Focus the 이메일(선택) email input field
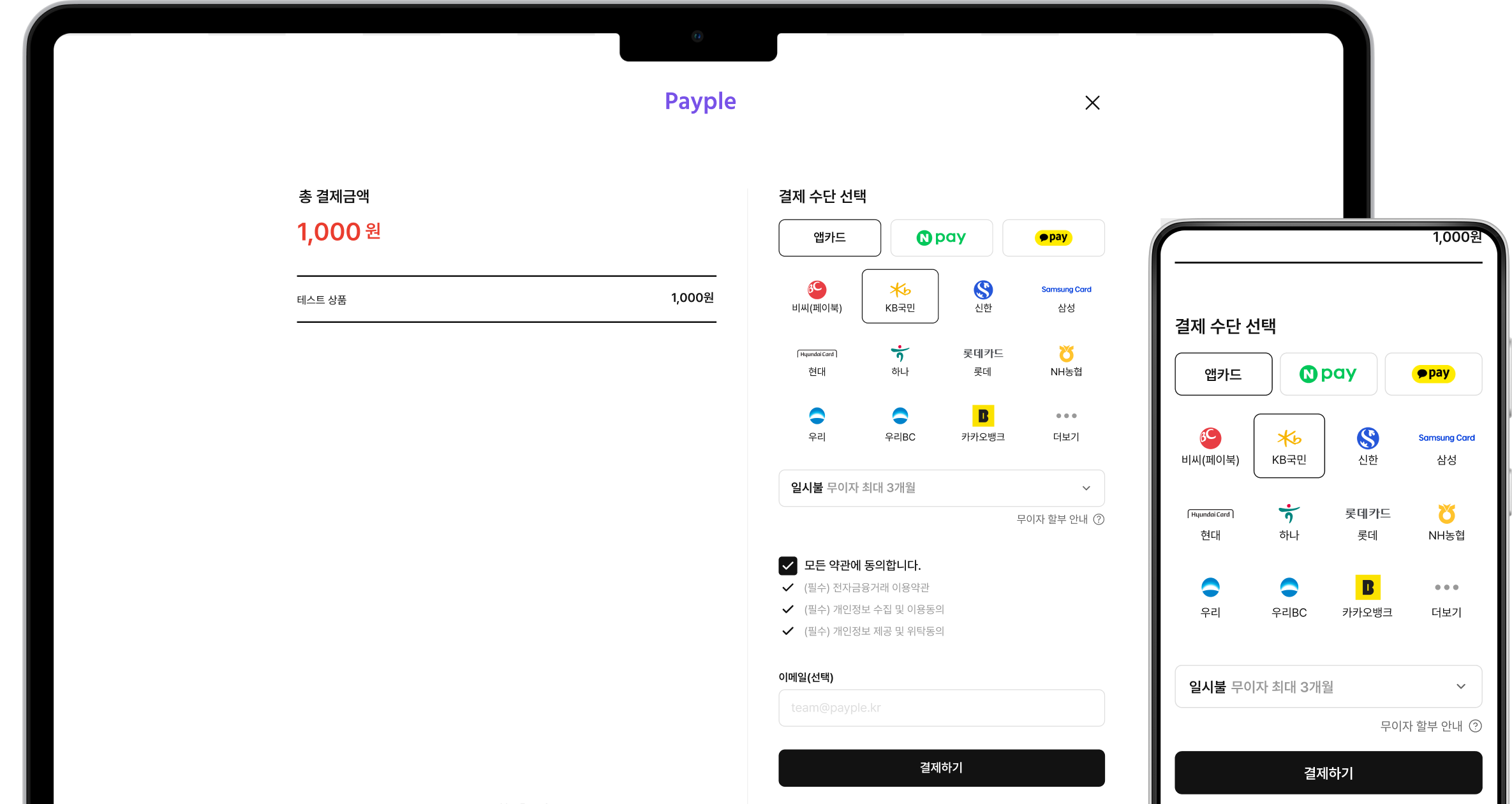Image resolution: width=1512 pixels, height=804 pixels. [942, 708]
